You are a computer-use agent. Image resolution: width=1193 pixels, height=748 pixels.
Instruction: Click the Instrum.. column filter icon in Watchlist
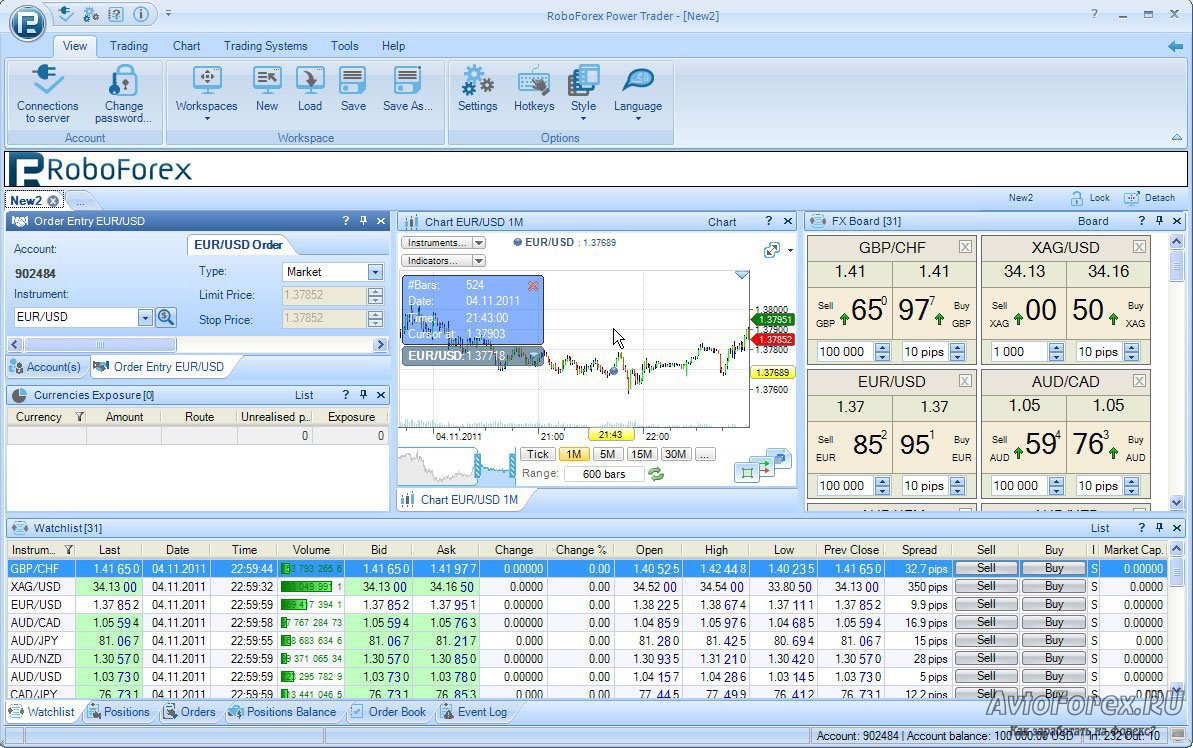click(x=68, y=549)
